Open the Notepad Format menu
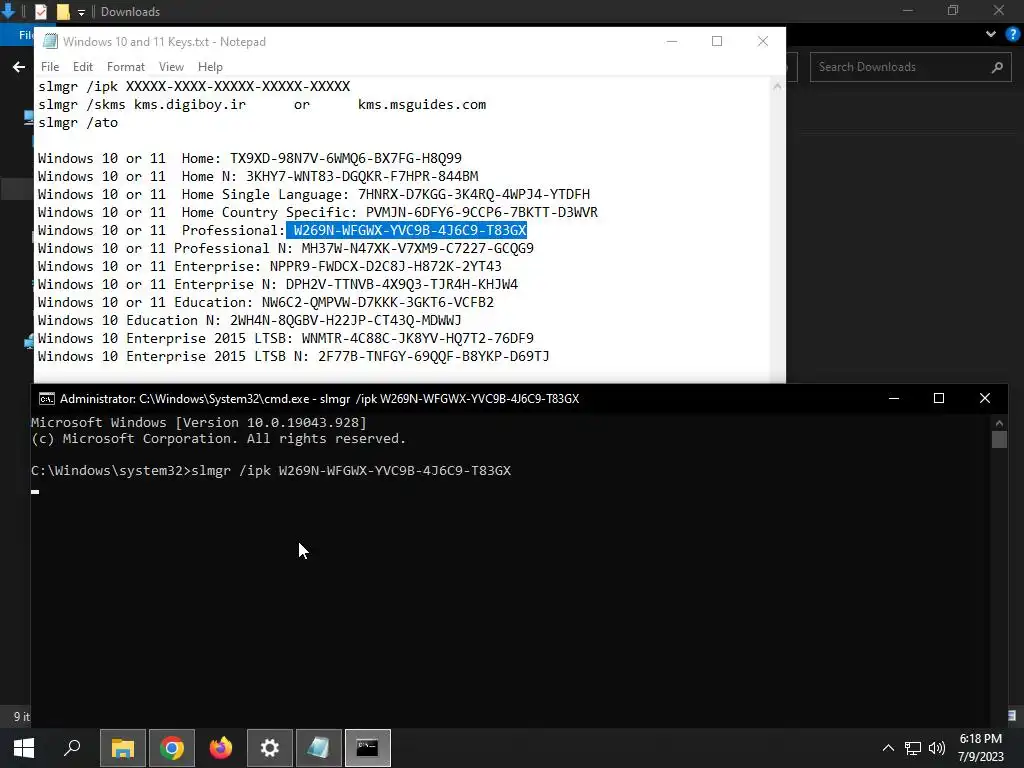The height and width of the screenshot is (768, 1024). [125, 67]
